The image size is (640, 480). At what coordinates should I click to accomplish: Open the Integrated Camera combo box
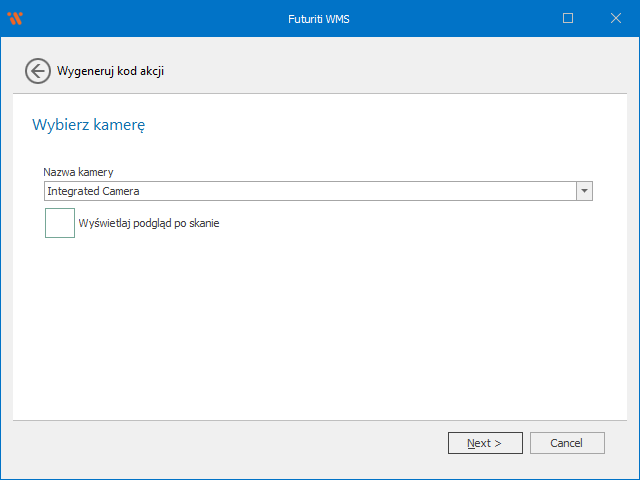310,191
